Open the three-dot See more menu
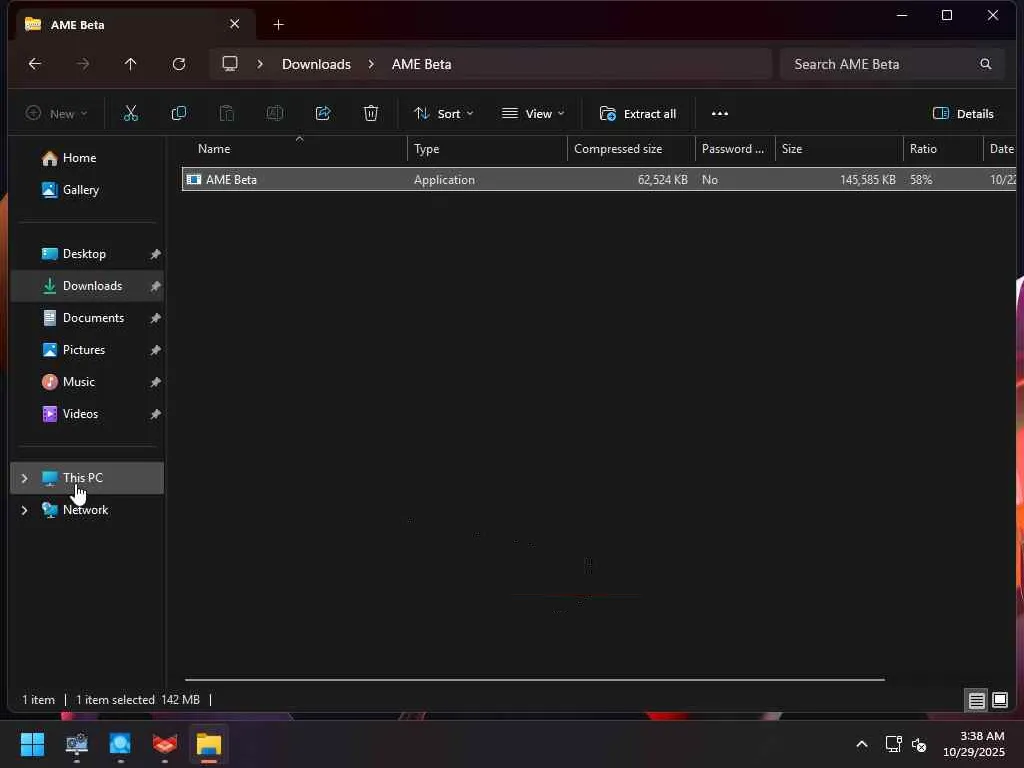 (720, 114)
